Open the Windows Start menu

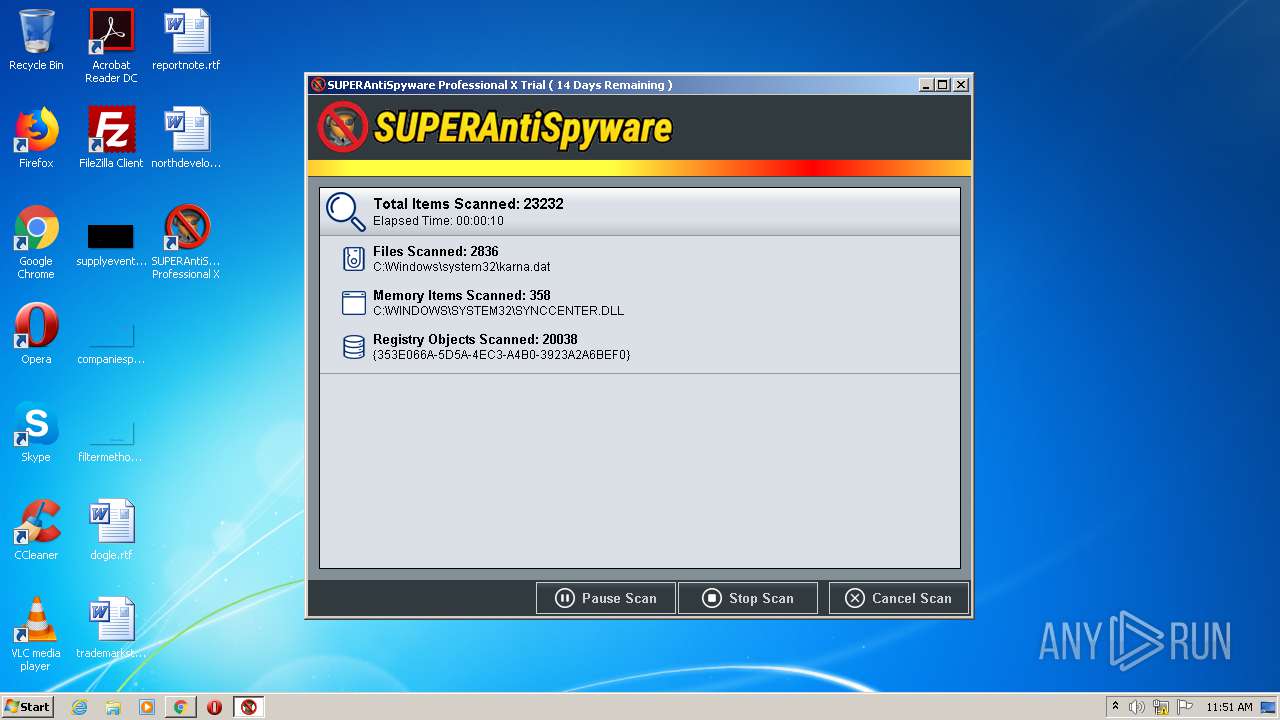click(x=28, y=707)
